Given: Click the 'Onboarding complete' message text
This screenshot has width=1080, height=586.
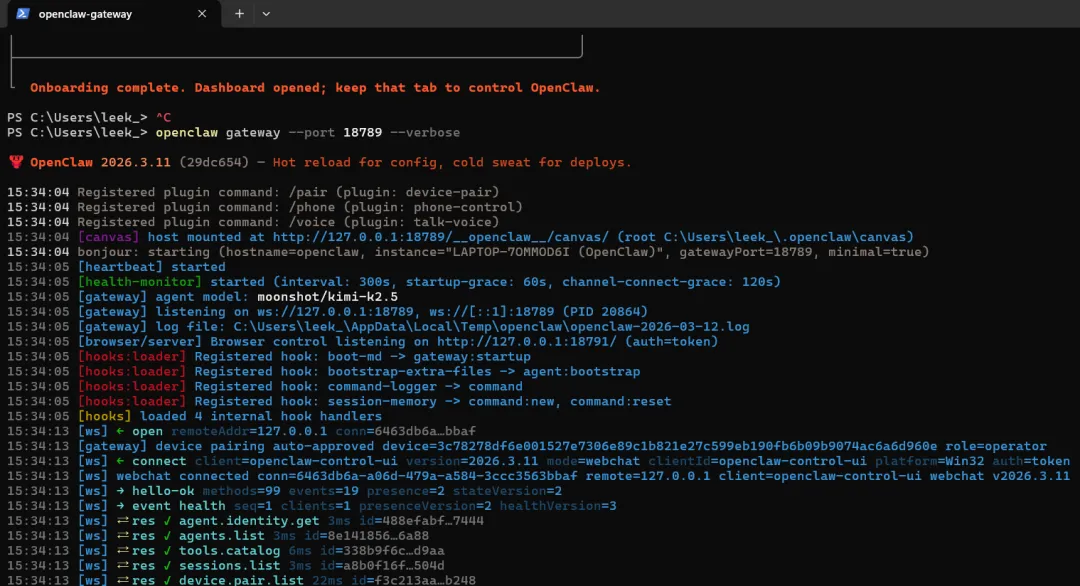Looking at the screenshot, I should coord(315,87).
